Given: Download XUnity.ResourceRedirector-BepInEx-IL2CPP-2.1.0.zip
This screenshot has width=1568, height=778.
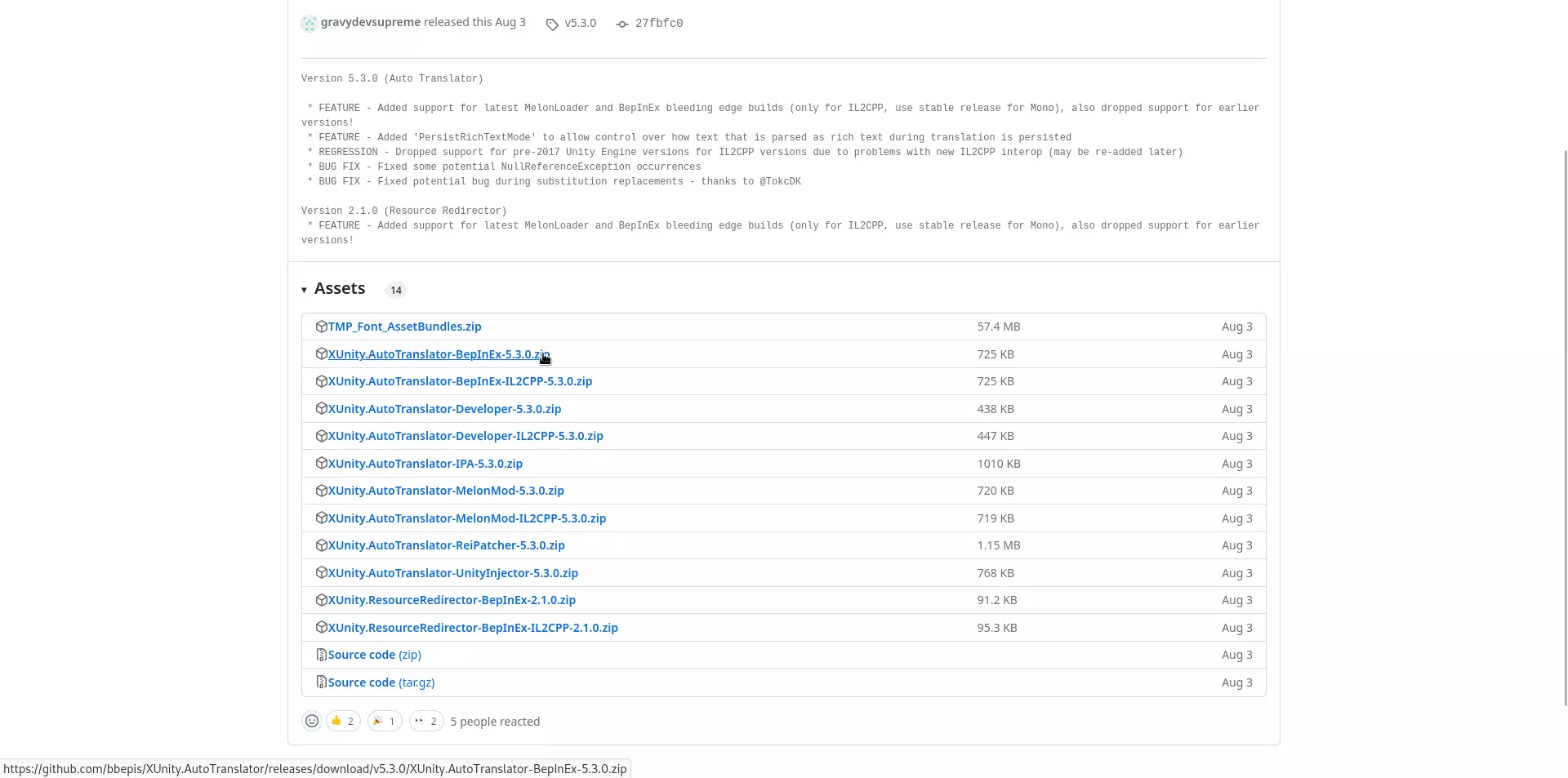Looking at the screenshot, I should coord(473,628).
